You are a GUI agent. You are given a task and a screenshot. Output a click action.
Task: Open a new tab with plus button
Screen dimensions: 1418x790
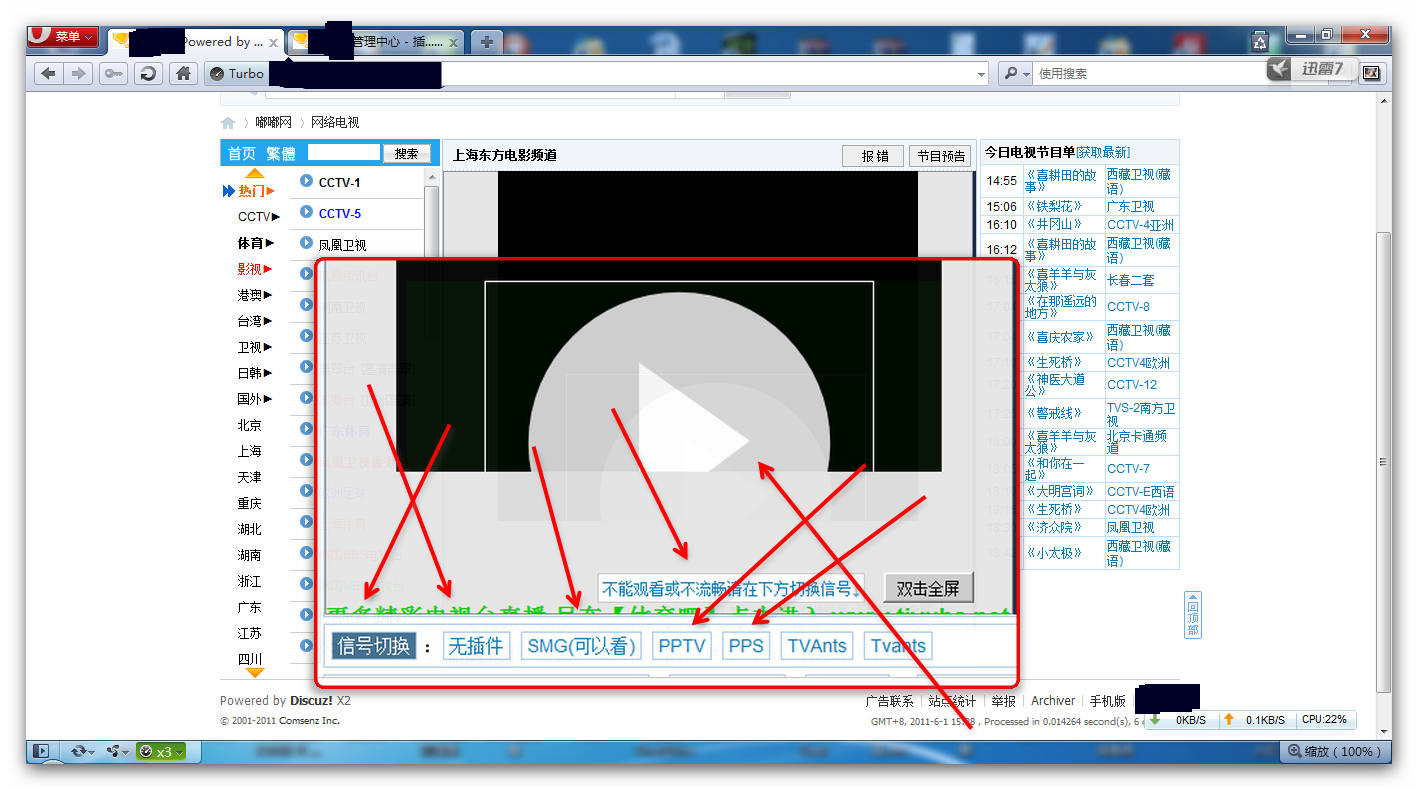(486, 42)
